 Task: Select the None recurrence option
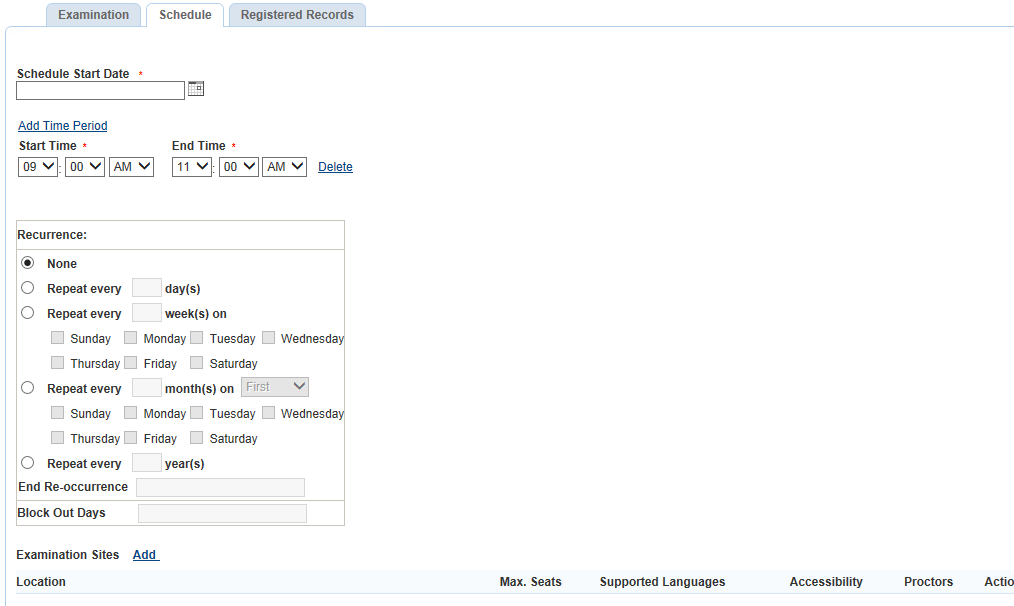[28, 263]
